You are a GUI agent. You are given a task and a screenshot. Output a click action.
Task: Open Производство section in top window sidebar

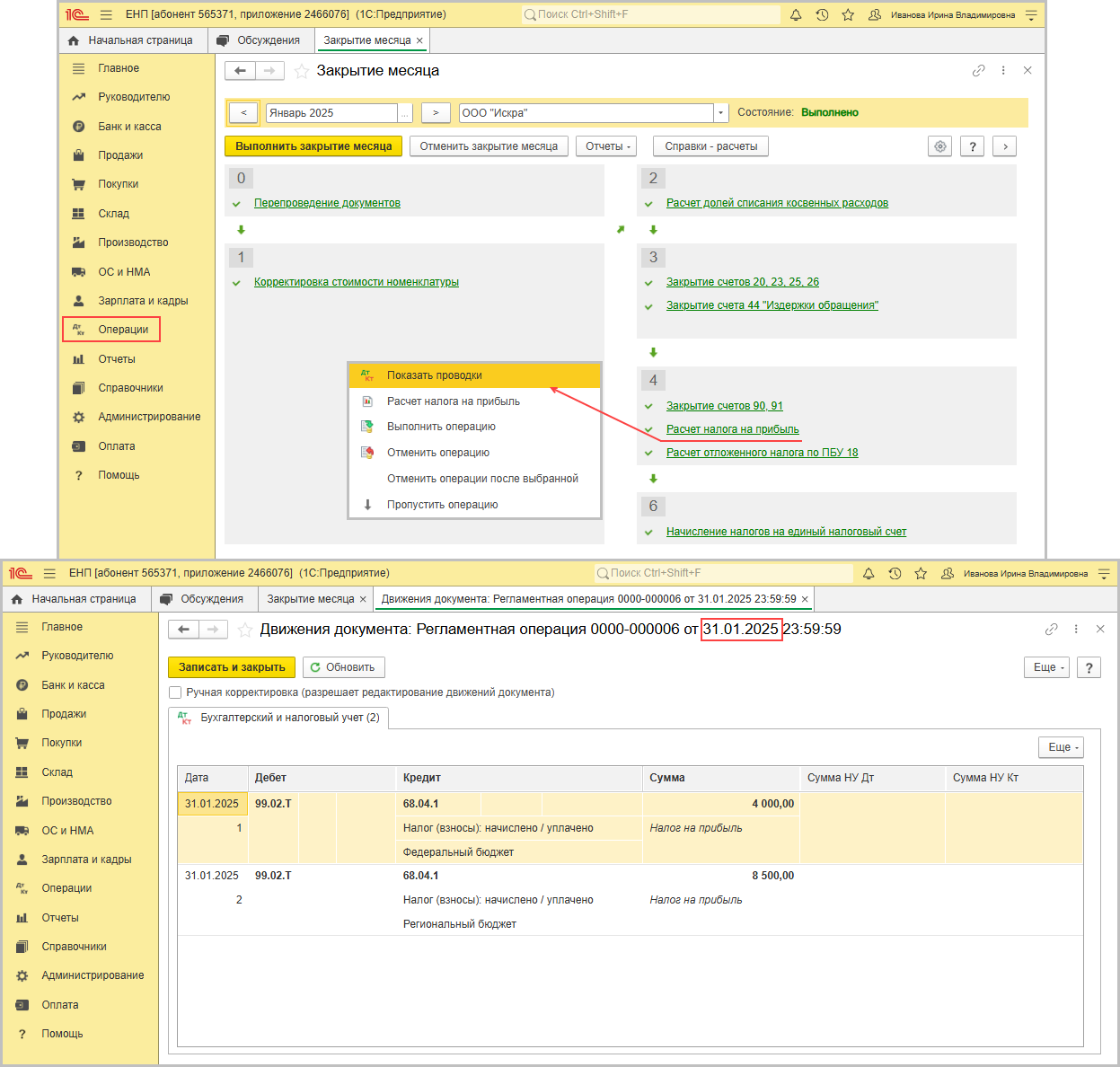coord(133,242)
